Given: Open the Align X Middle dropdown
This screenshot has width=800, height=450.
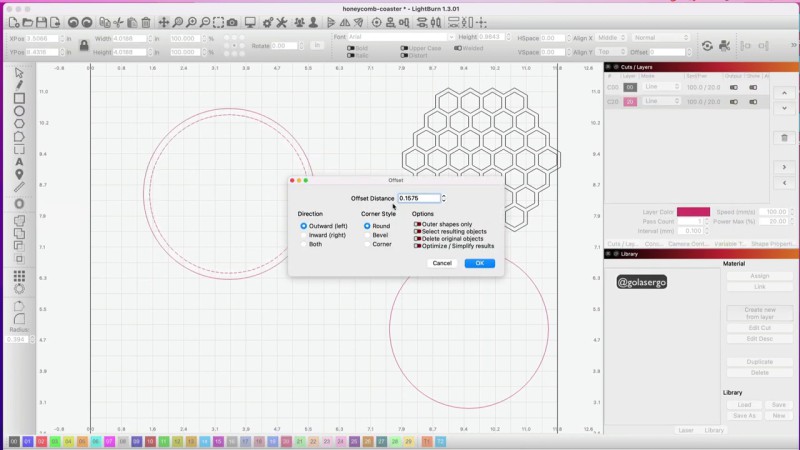Looking at the screenshot, I should [612, 38].
